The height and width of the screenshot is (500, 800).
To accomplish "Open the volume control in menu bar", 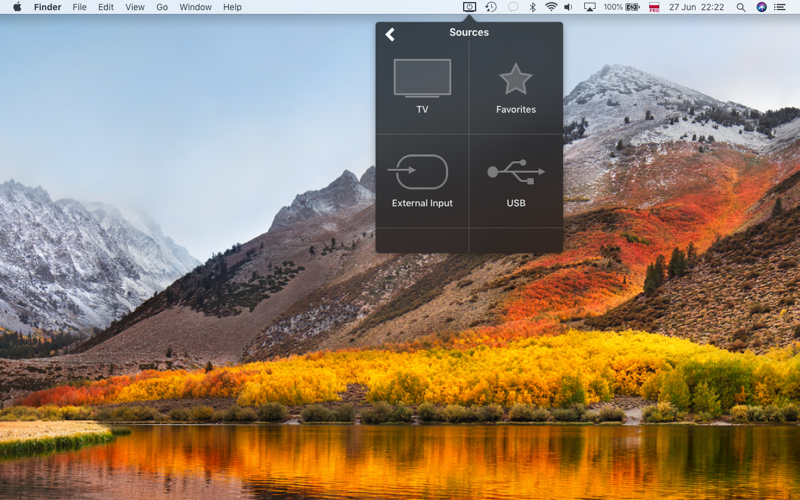I will (570, 7).
